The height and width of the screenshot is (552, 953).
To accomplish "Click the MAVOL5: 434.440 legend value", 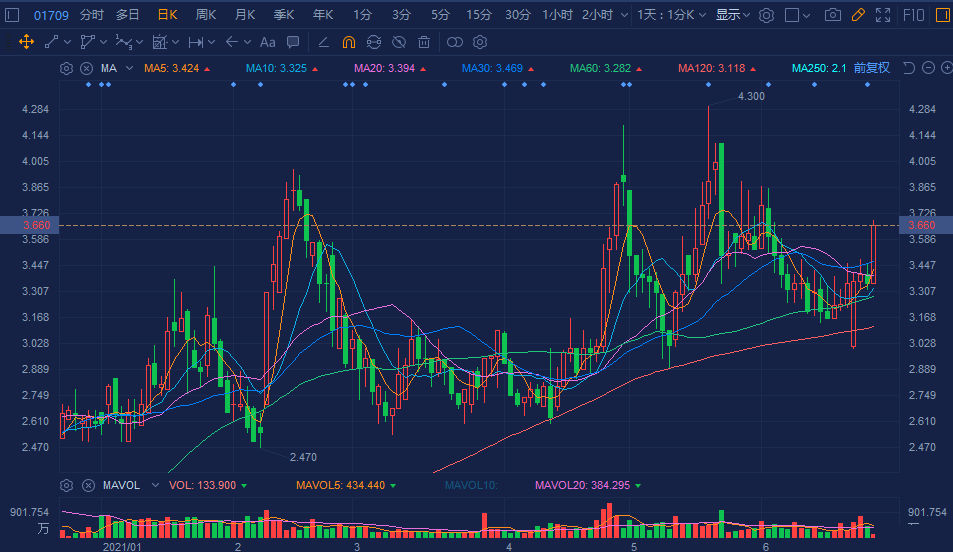I will click(340, 485).
